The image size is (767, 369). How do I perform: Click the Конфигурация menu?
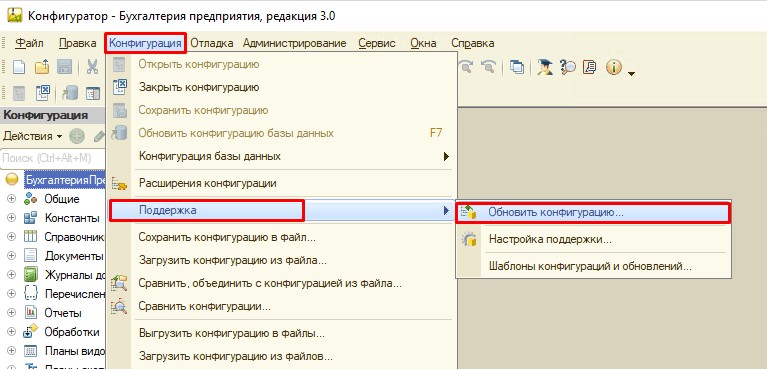(146, 43)
